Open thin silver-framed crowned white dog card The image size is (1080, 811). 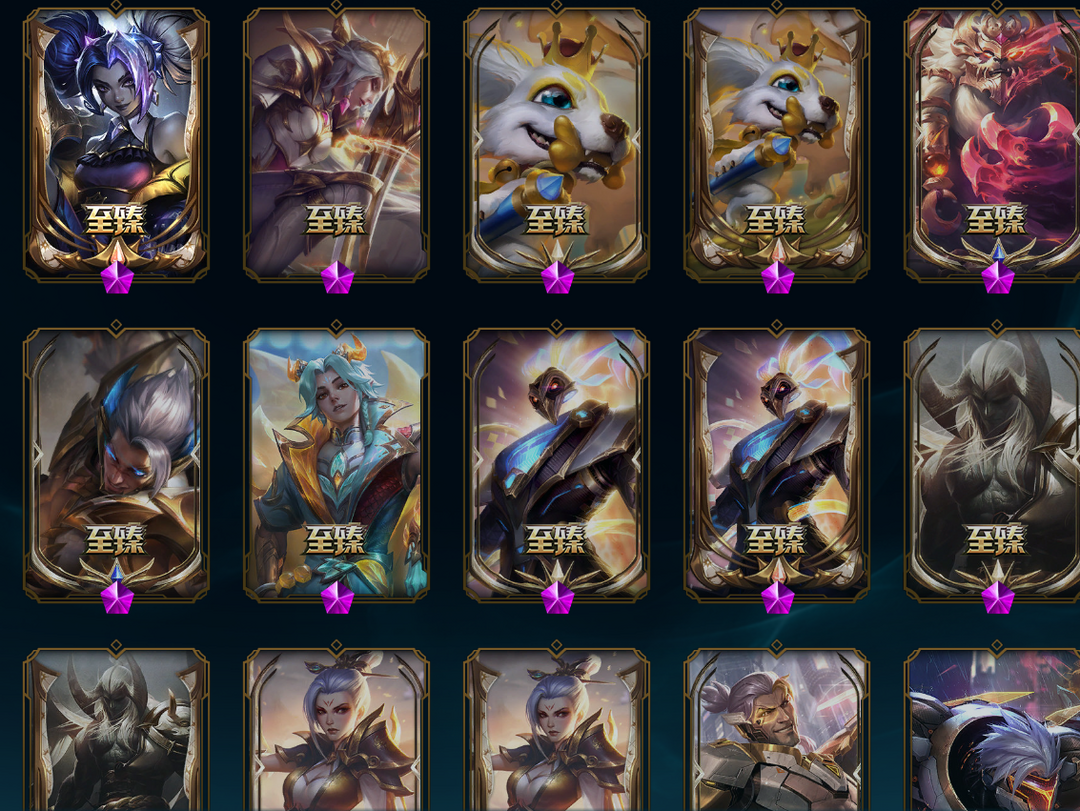point(557,145)
